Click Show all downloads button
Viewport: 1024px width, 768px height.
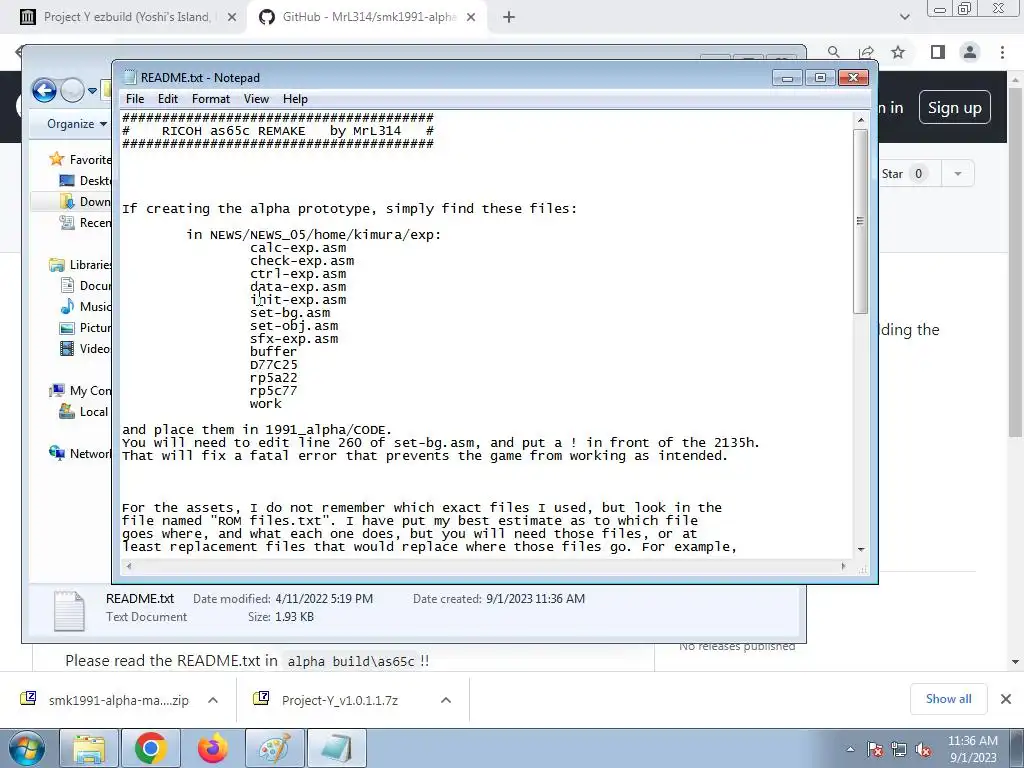pos(948,699)
